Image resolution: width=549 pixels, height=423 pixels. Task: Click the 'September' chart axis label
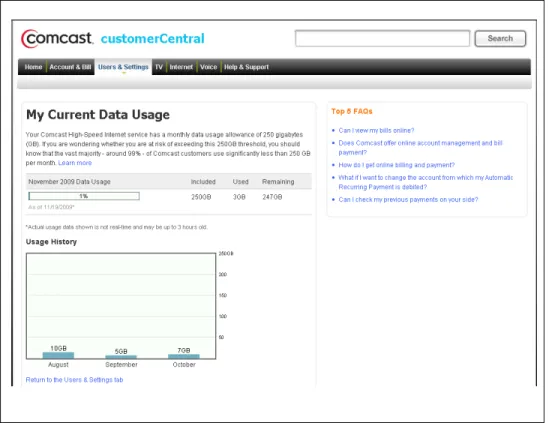(x=121, y=365)
